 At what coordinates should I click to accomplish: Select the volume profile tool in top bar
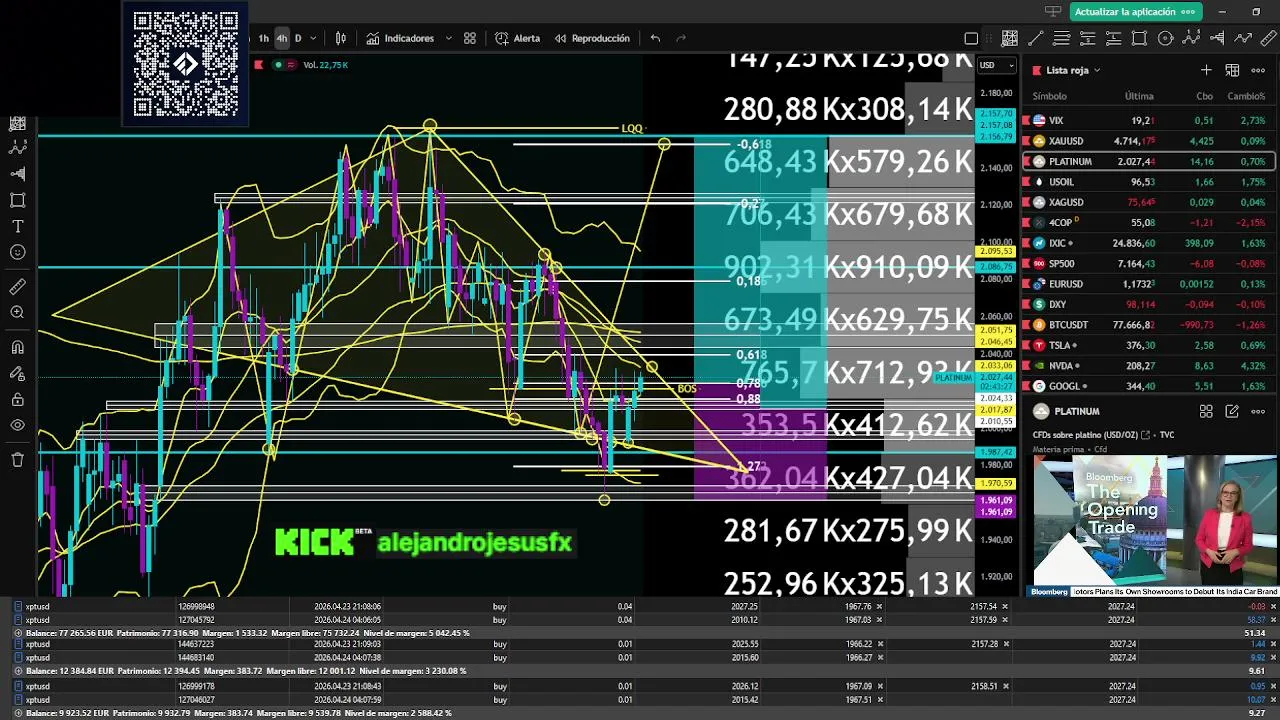(1217, 38)
